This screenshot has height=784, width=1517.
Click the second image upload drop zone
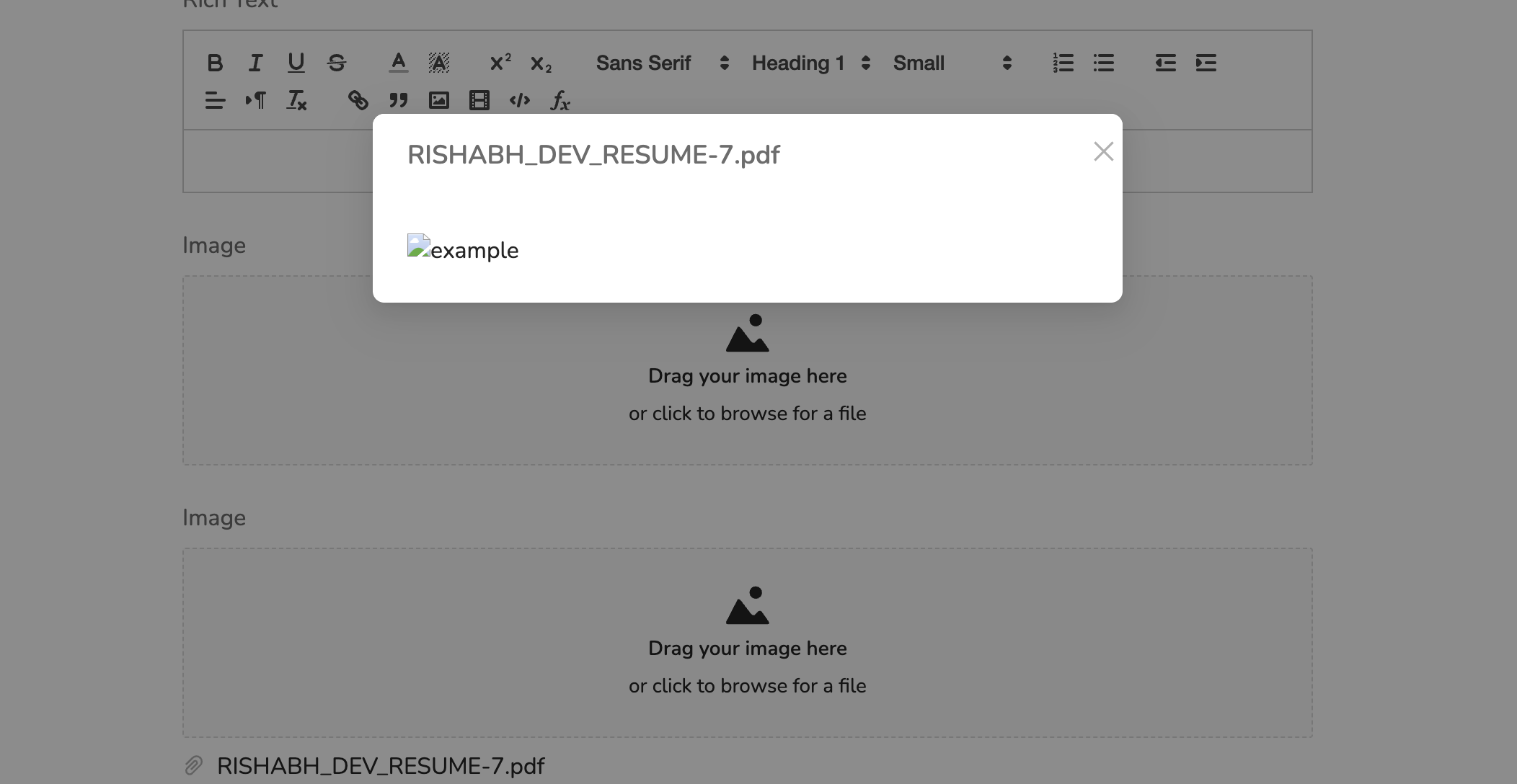click(x=747, y=642)
